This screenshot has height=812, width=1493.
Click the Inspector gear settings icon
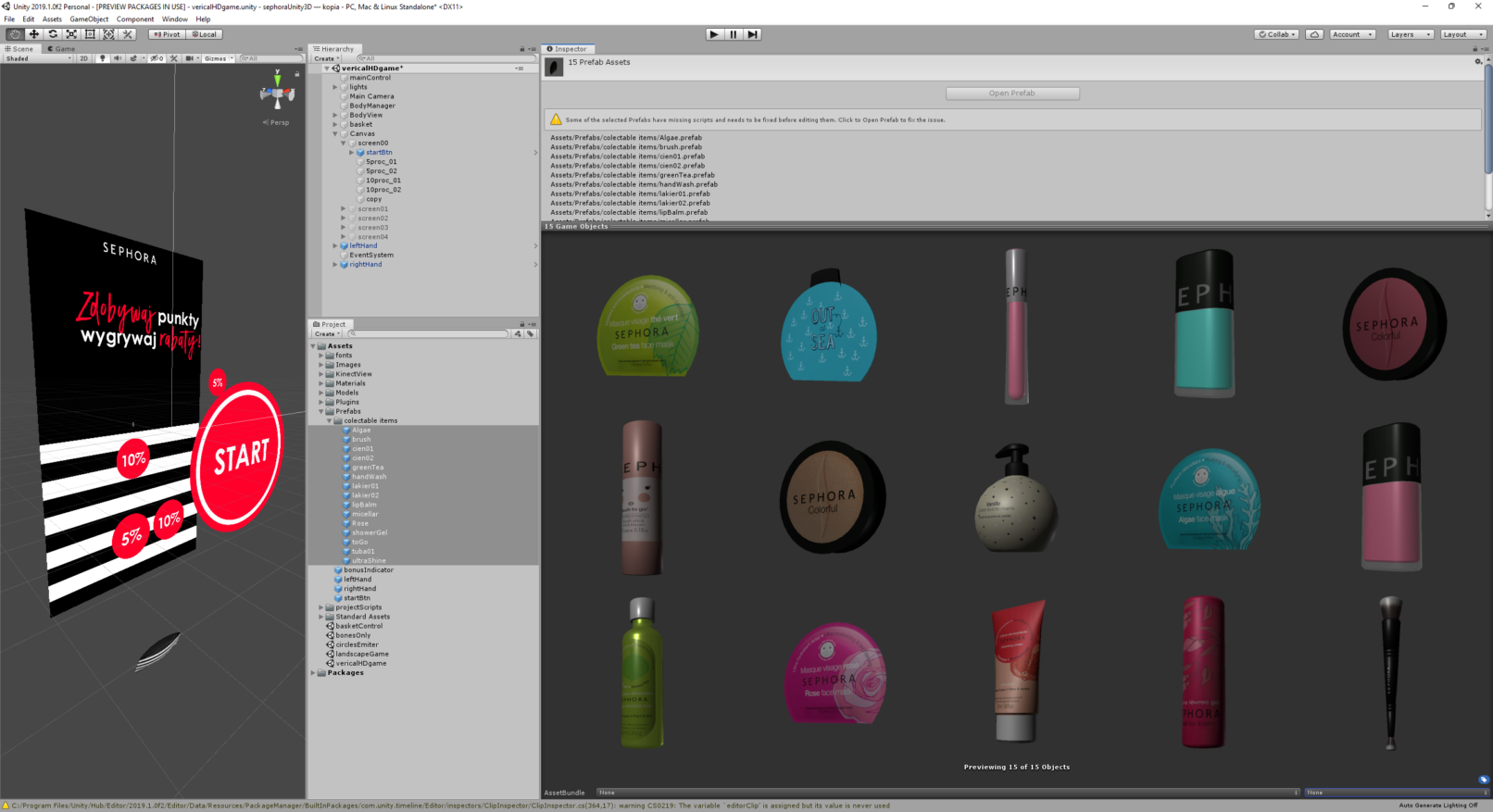(x=1477, y=62)
